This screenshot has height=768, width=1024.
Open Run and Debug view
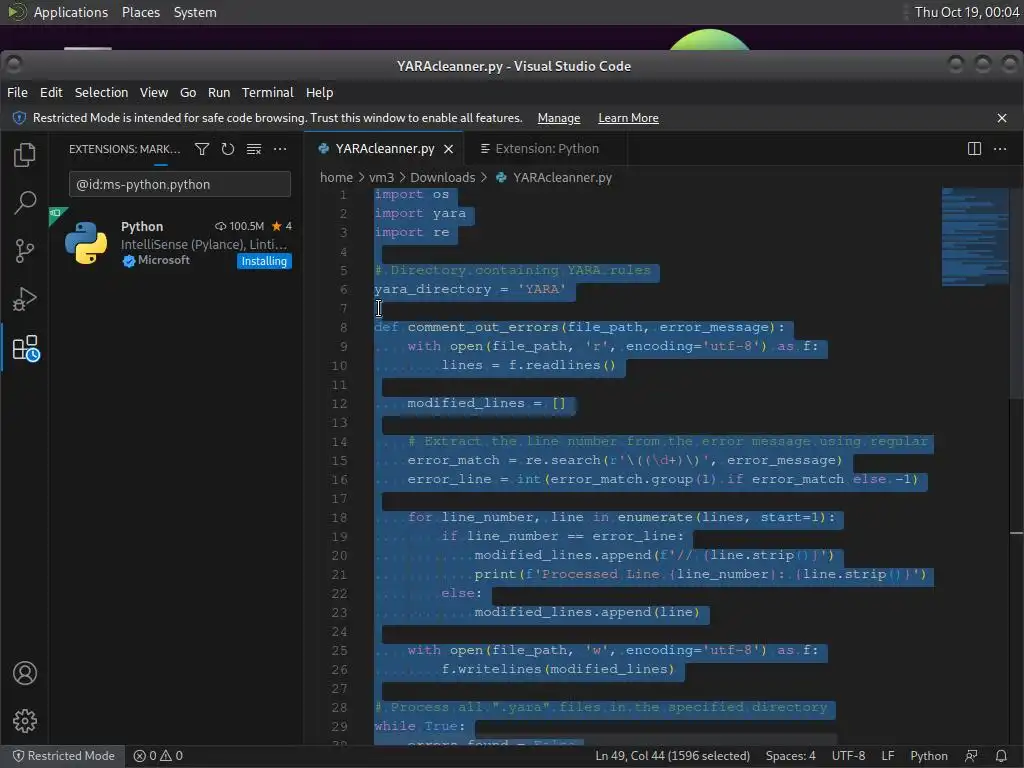click(25, 299)
